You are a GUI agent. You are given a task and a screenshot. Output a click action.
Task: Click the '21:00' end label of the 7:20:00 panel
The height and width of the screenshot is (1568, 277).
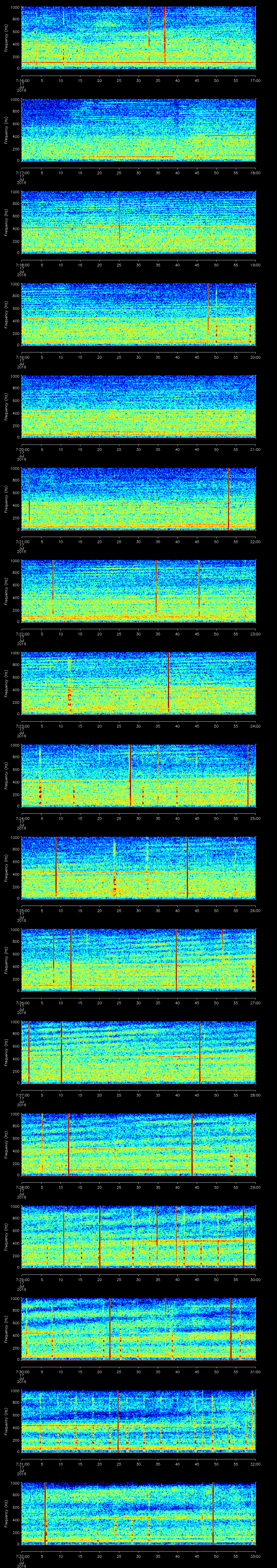click(x=255, y=449)
